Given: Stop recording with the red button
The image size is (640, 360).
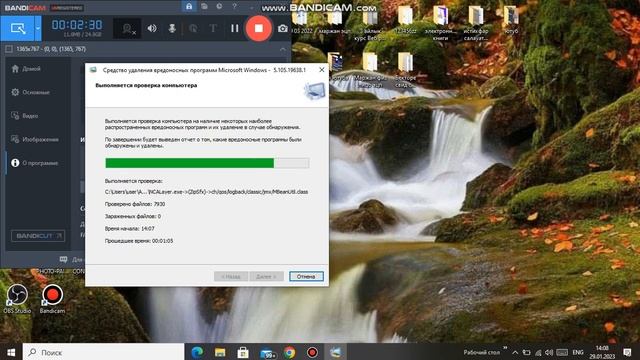Looking at the screenshot, I should (x=258, y=28).
